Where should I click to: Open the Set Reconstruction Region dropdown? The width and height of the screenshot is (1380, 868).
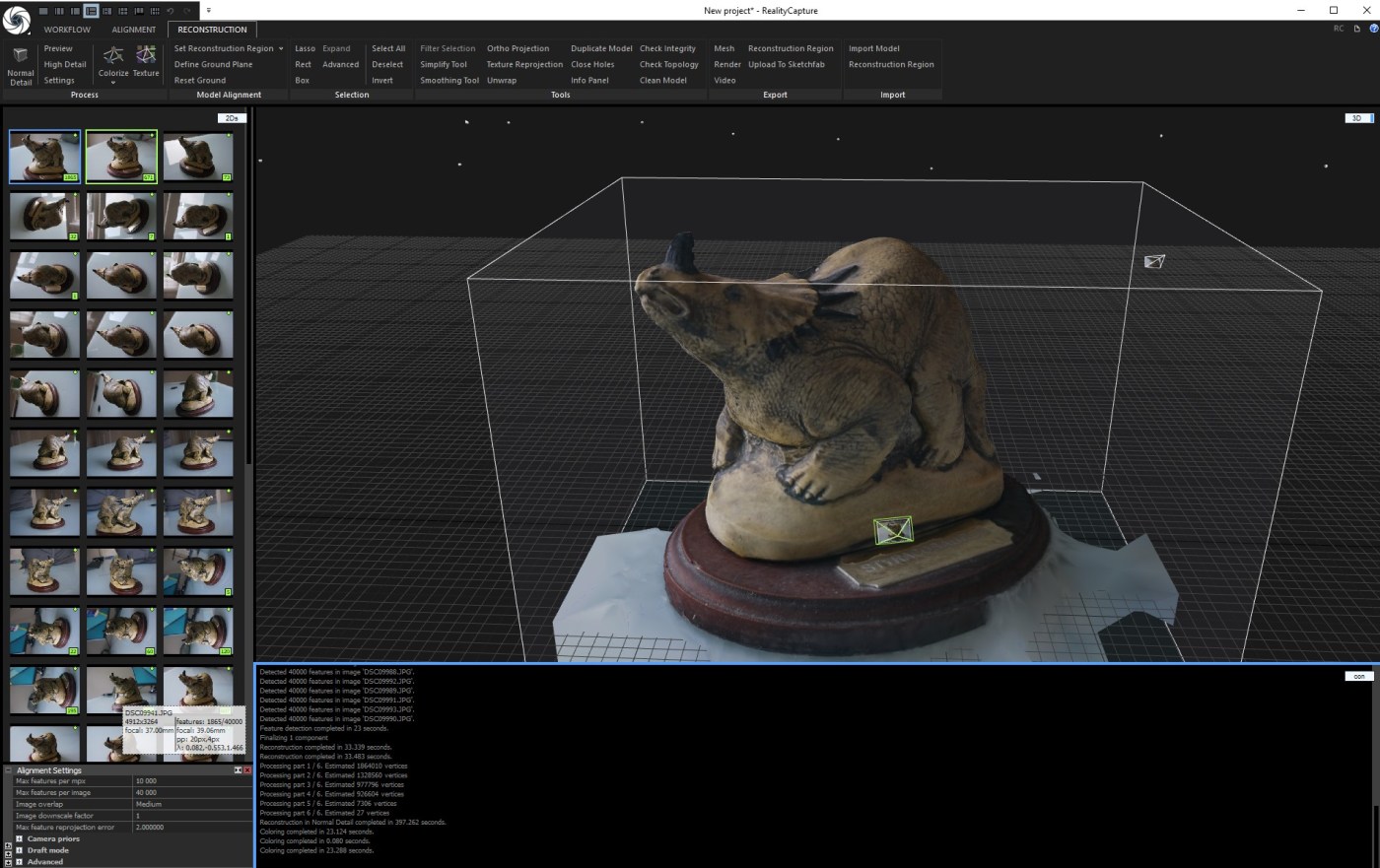(x=281, y=48)
